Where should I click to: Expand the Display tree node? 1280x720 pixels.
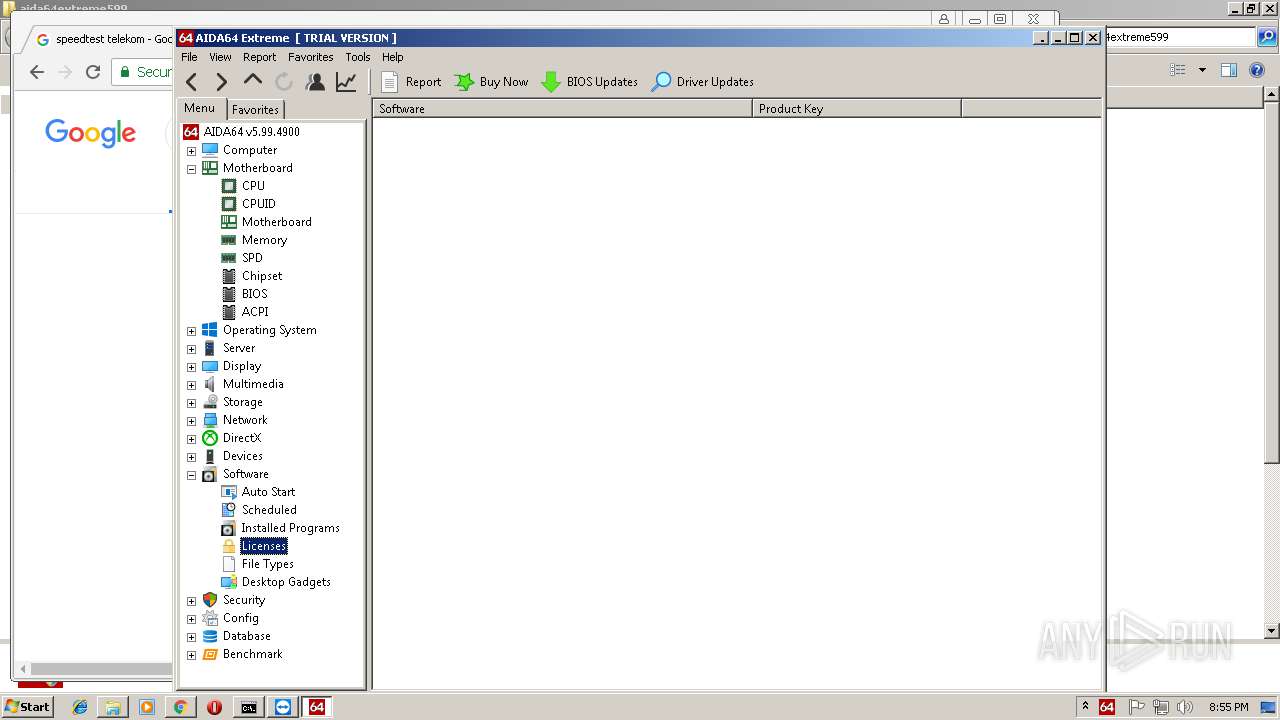(x=192, y=367)
